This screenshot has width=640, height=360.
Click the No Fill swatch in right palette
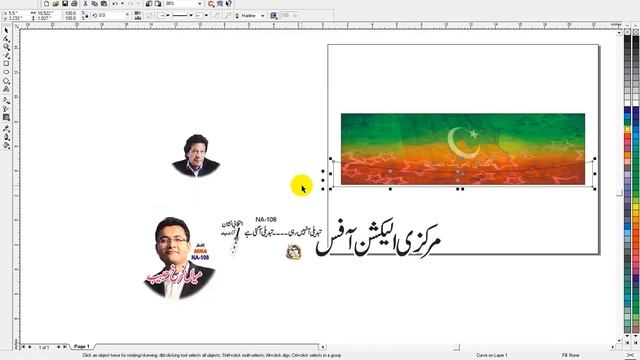coord(636,32)
